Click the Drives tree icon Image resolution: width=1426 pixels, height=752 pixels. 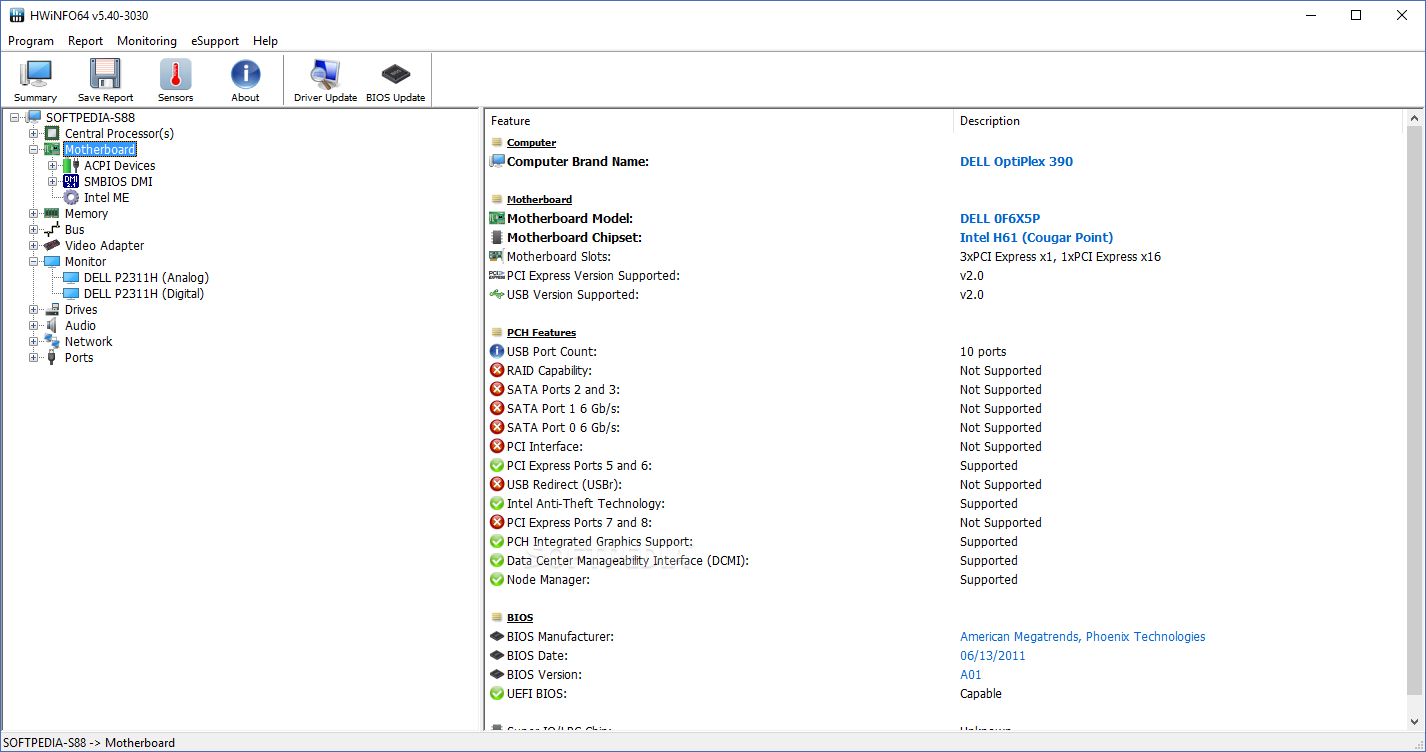click(x=52, y=310)
